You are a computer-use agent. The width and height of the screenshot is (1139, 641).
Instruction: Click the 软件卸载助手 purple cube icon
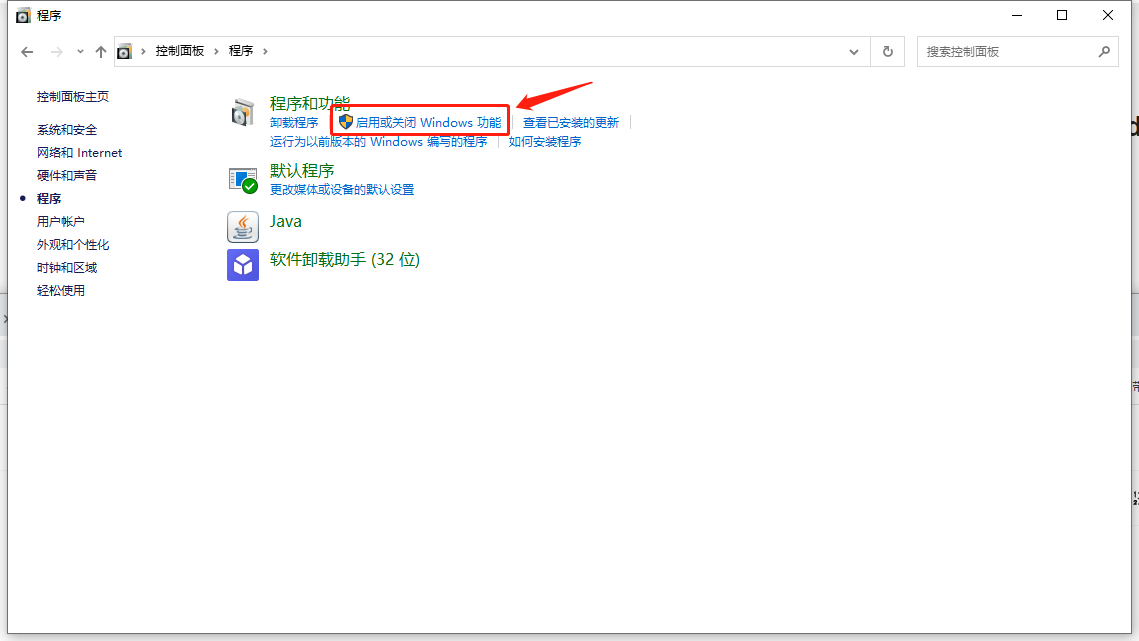pos(243,265)
